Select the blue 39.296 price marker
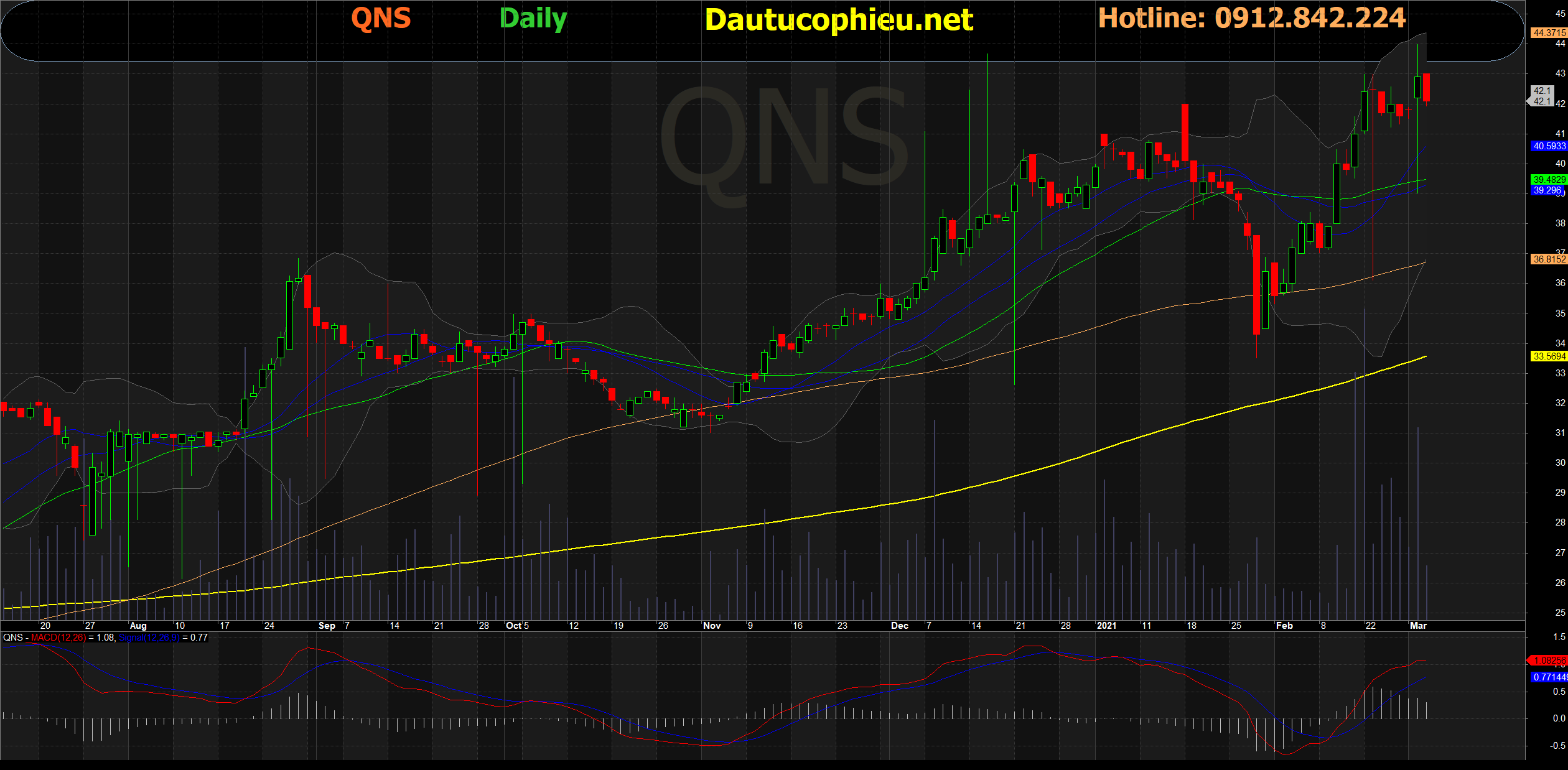This screenshot has height=770, width=1568. click(1547, 190)
